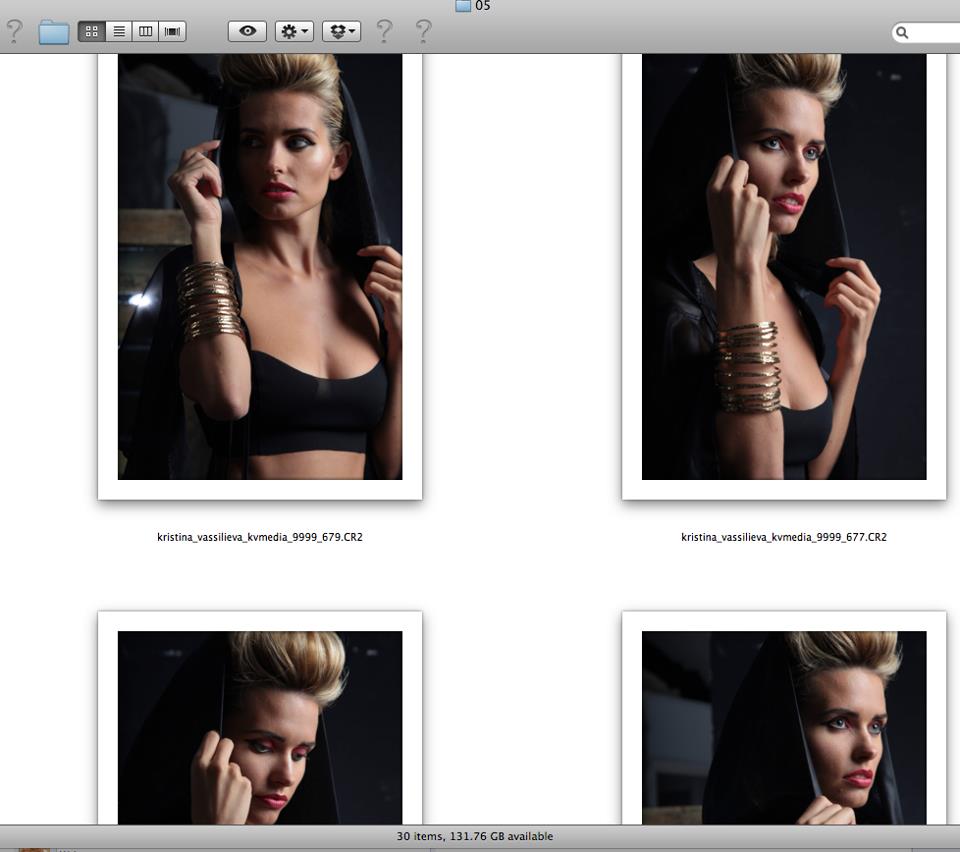Image resolution: width=960 pixels, height=852 pixels.
Task: Click the "30 items, 131.76 GB available" status text
Action: click(x=474, y=836)
